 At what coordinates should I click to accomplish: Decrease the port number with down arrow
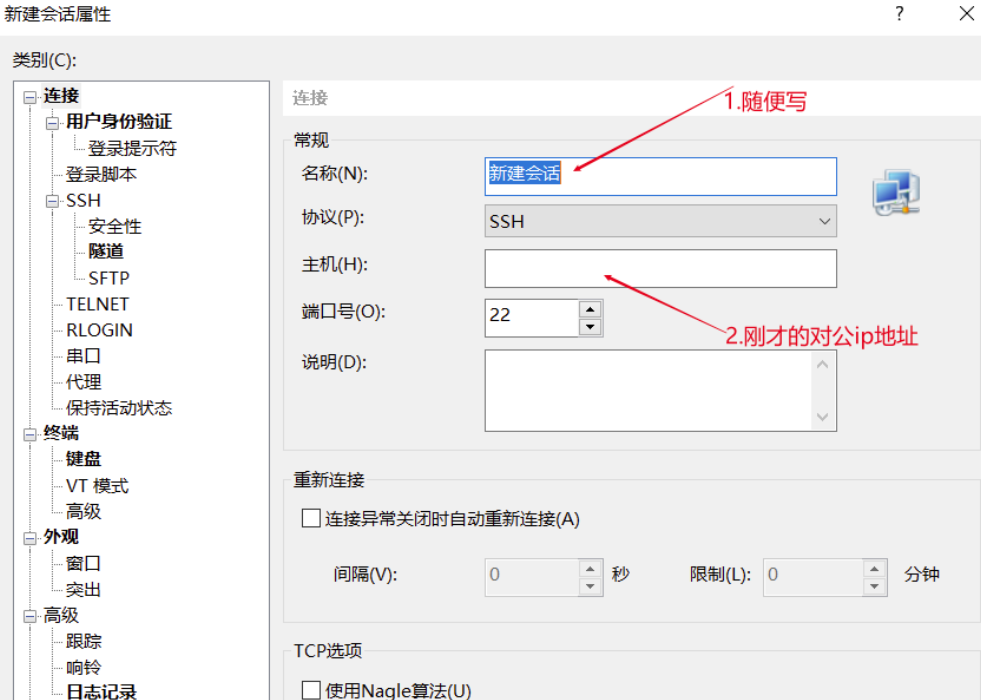click(590, 327)
